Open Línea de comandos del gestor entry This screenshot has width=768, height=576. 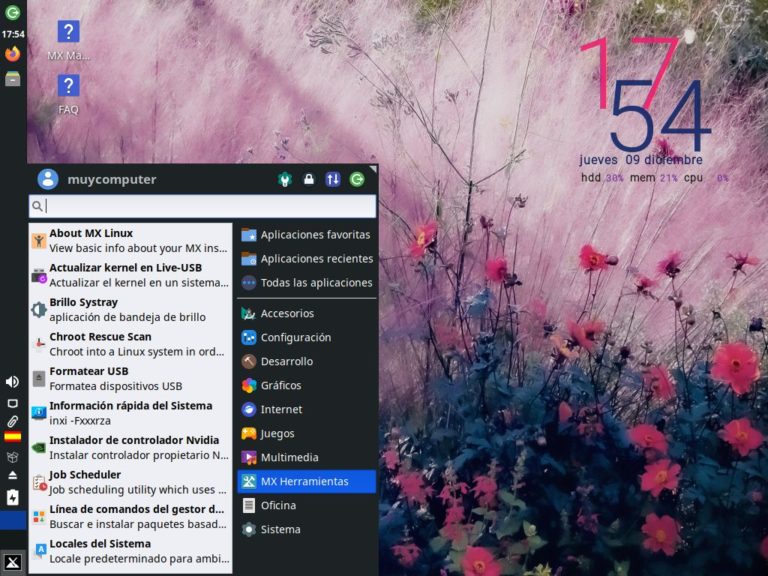click(x=130, y=516)
